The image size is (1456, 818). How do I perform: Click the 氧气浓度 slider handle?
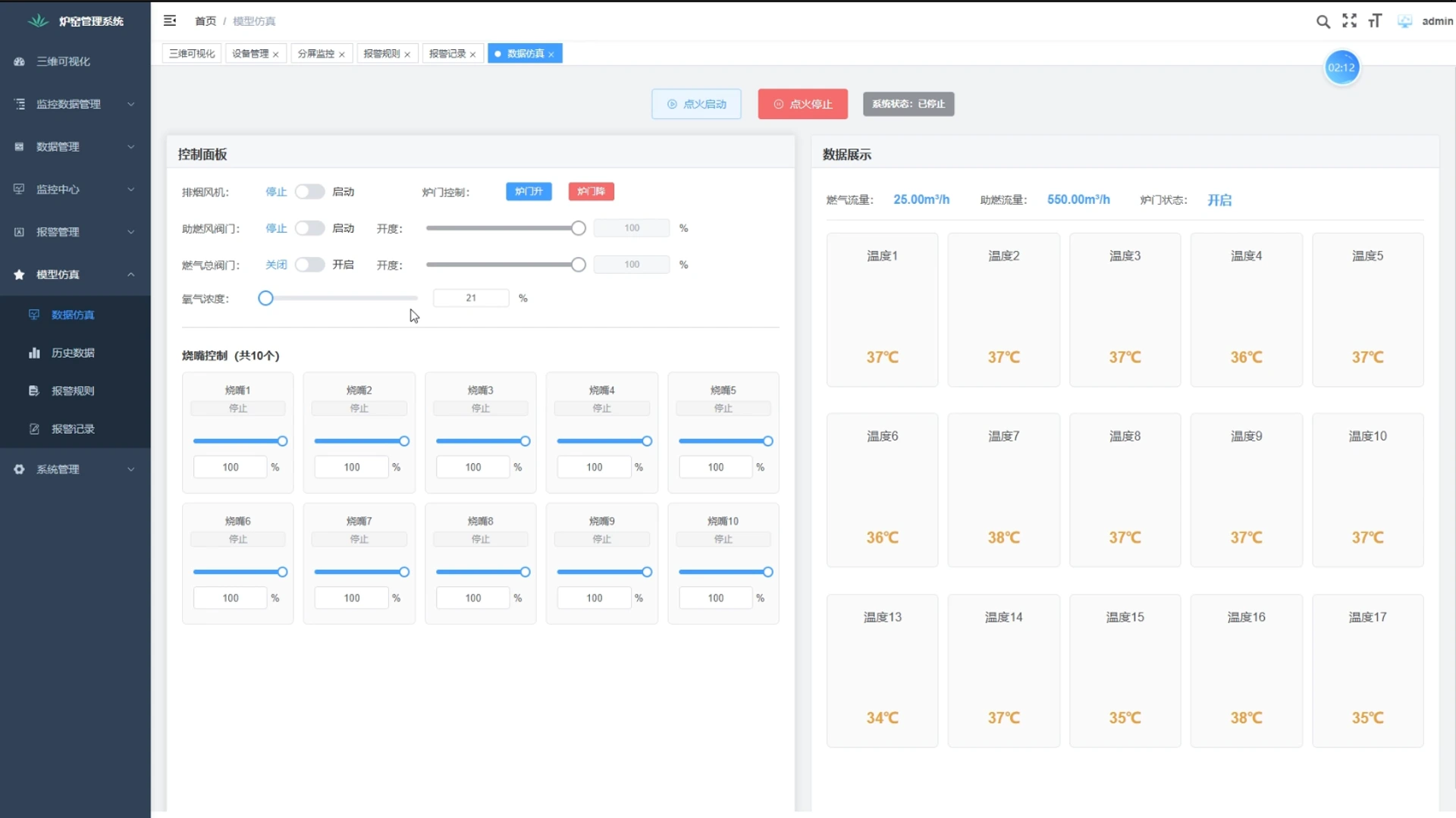[265, 298]
